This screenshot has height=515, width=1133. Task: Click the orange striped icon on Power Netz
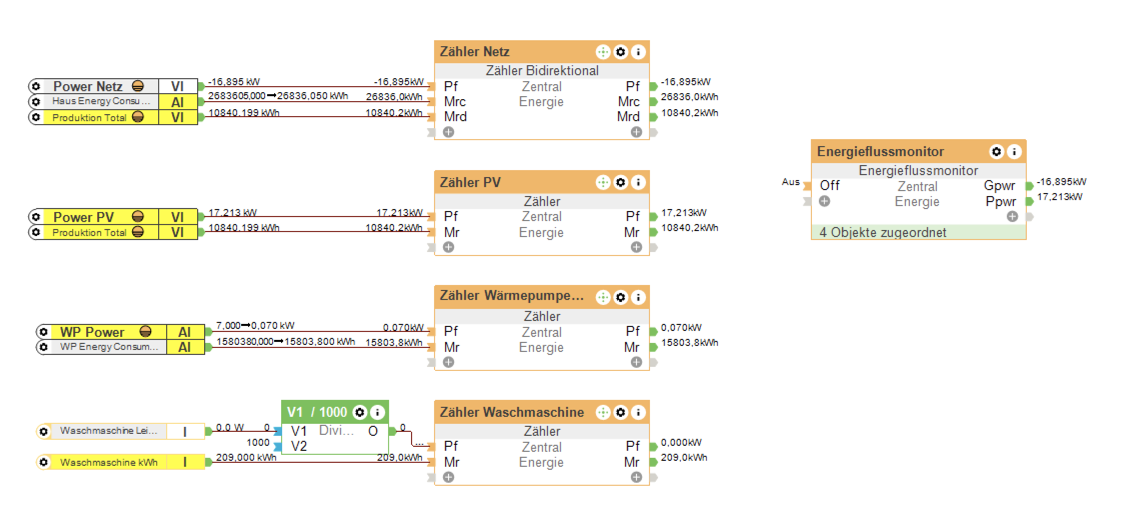[x=137, y=87]
